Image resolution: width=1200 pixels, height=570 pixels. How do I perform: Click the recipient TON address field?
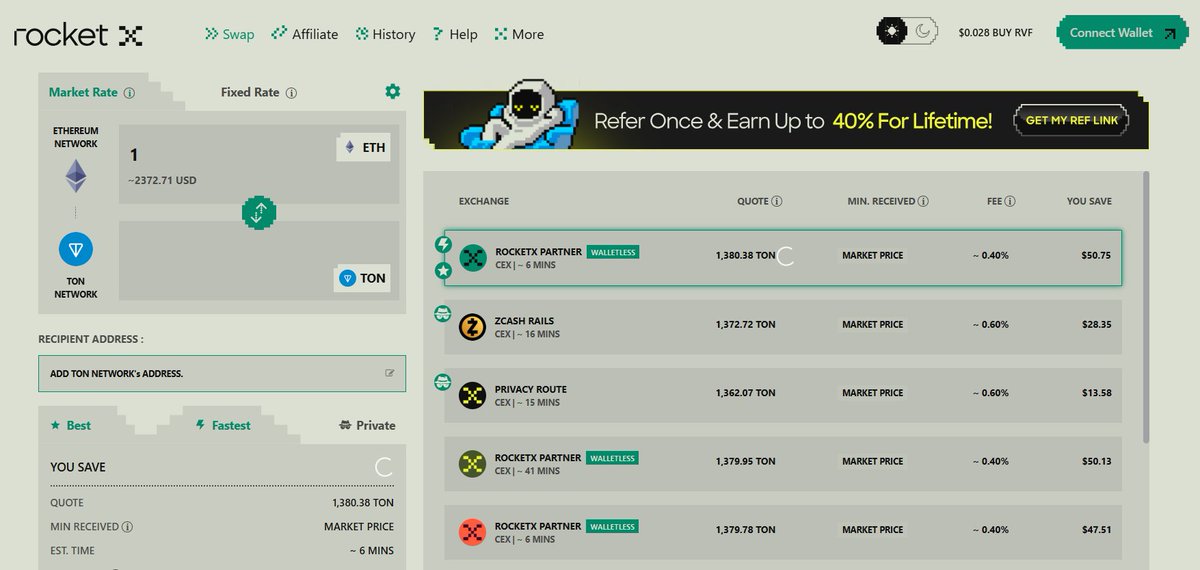pos(222,373)
